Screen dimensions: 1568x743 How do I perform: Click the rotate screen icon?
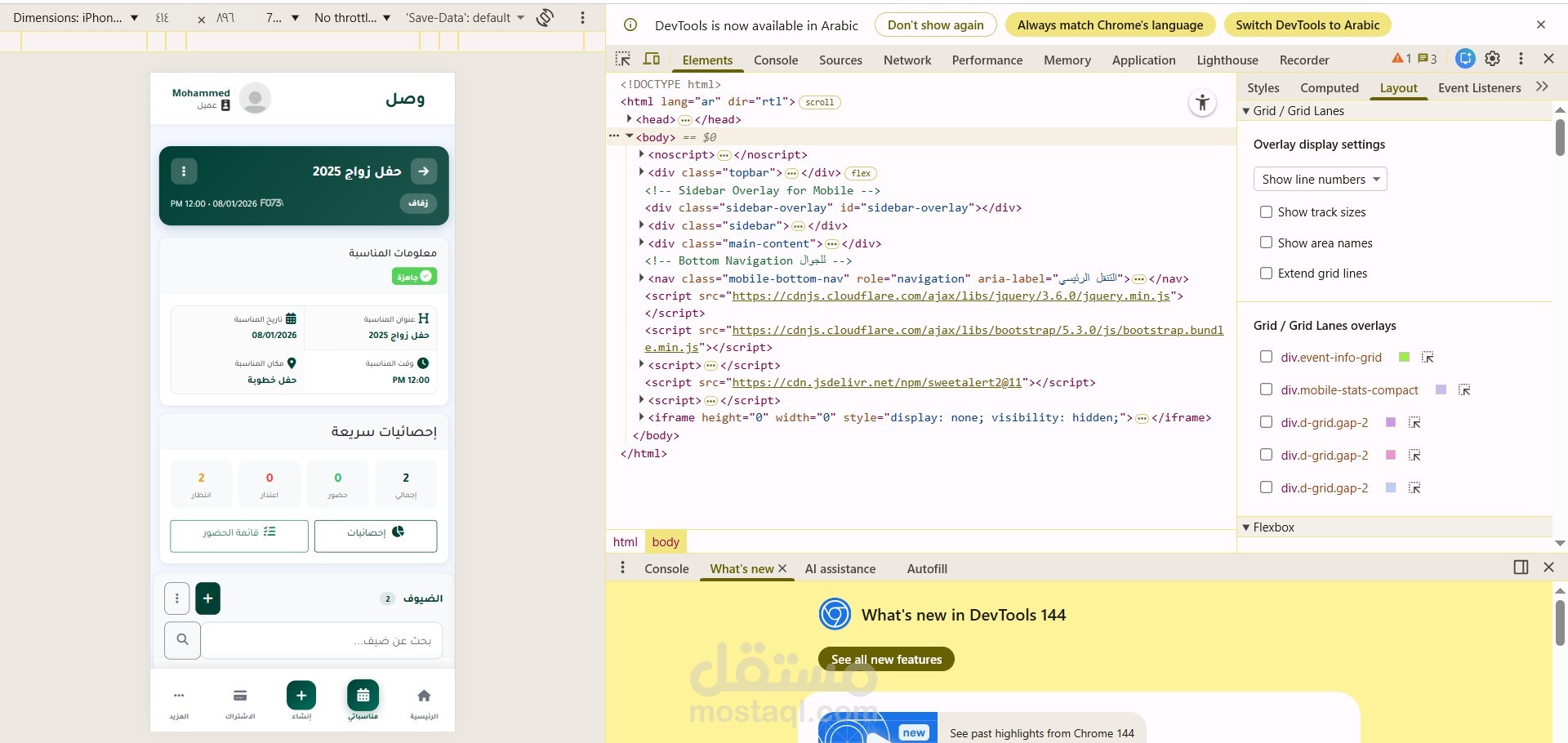(546, 17)
